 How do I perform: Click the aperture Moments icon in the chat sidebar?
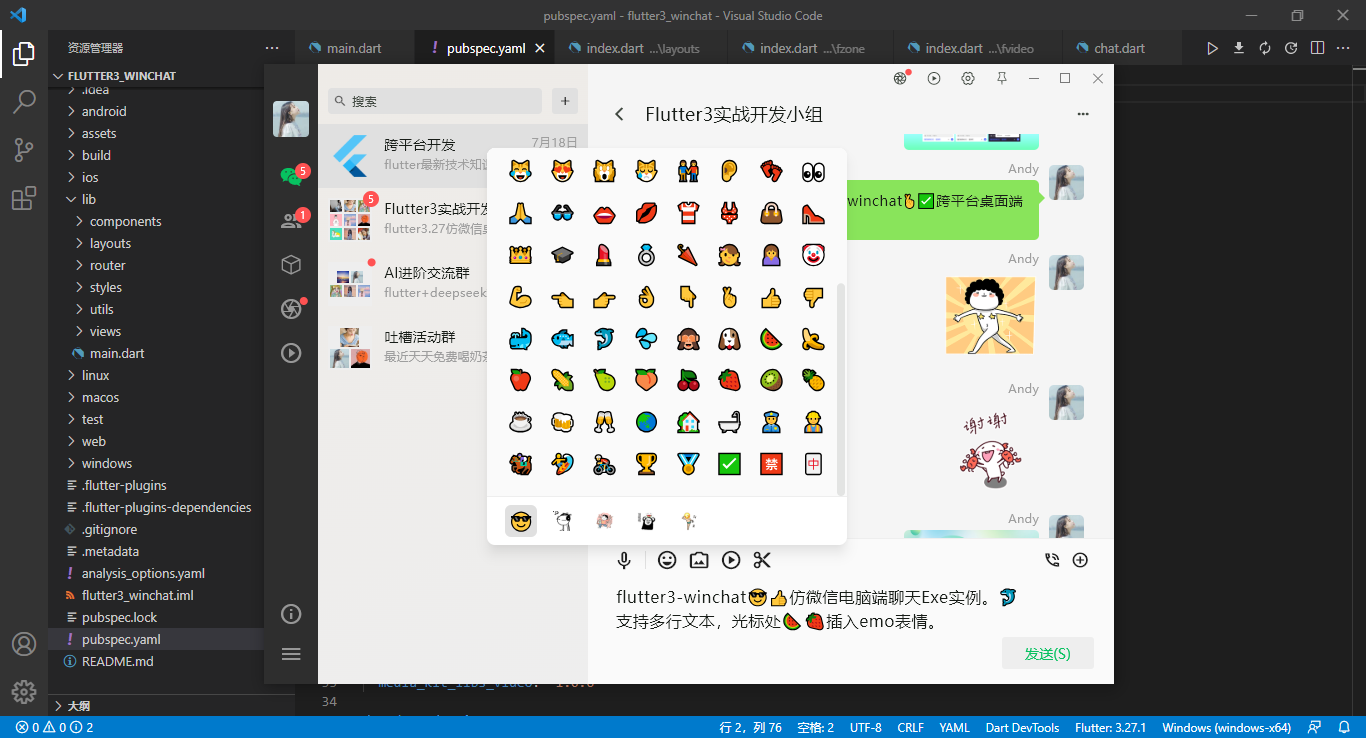click(x=291, y=310)
